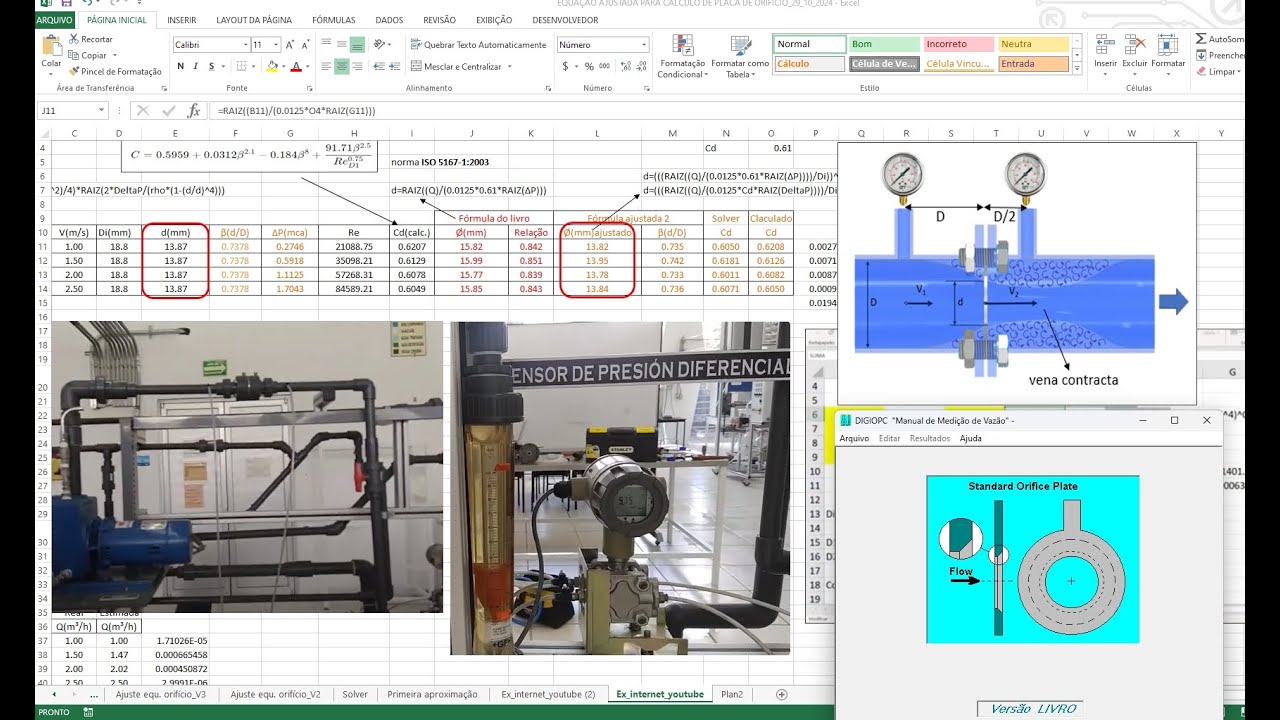Image resolution: width=1280 pixels, height=720 pixels.
Task: Click the Recortar scissors command
Action: [90, 39]
